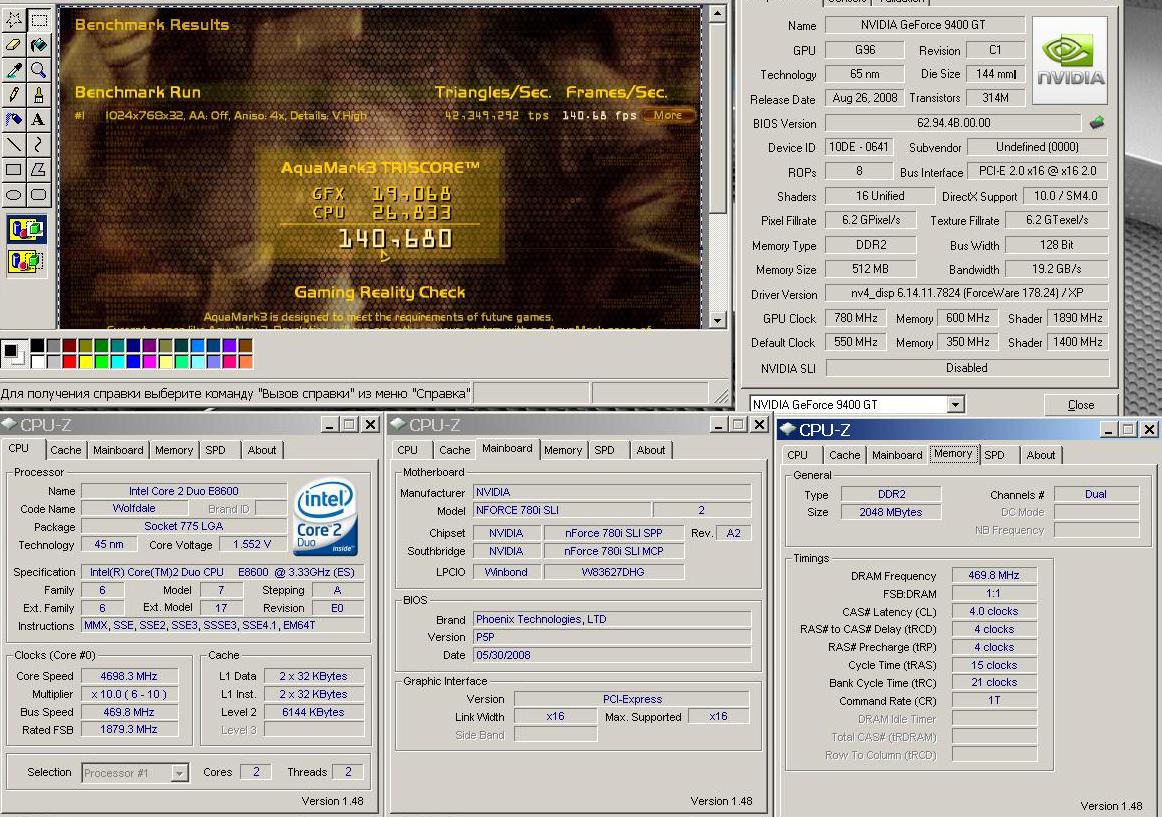
Task: Click the Command Rate value 1T
Action: click(994, 701)
